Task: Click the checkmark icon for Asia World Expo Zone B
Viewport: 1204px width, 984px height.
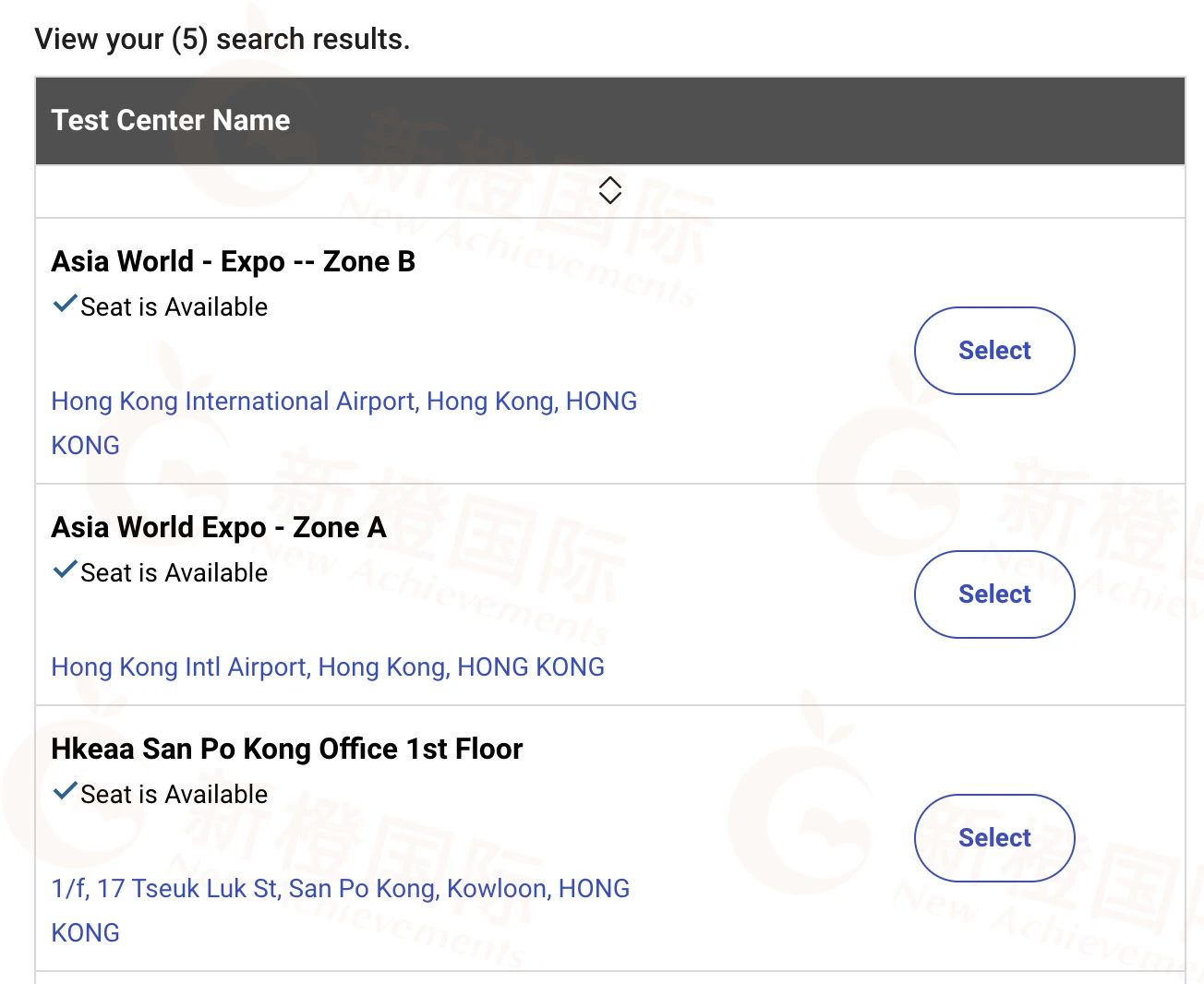Action: point(65,304)
